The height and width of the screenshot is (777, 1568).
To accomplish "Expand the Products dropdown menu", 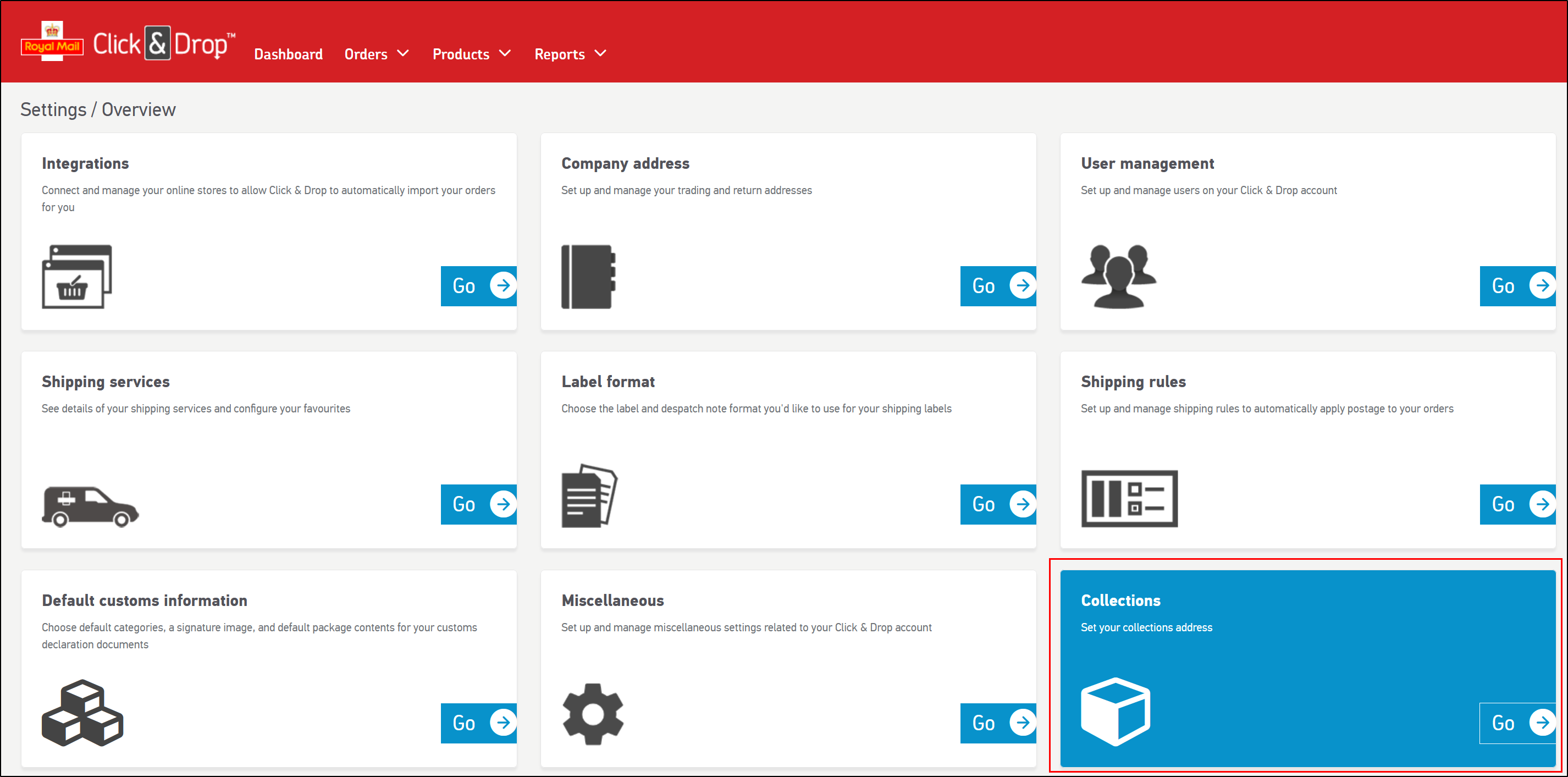I will tap(471, 54).
